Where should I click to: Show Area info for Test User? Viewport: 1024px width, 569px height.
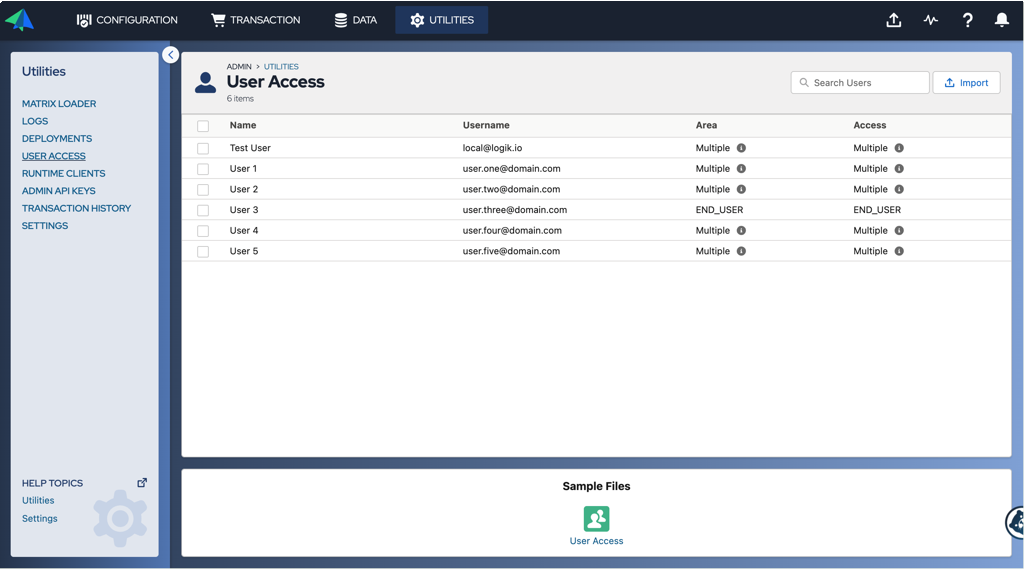click(741, 148)
